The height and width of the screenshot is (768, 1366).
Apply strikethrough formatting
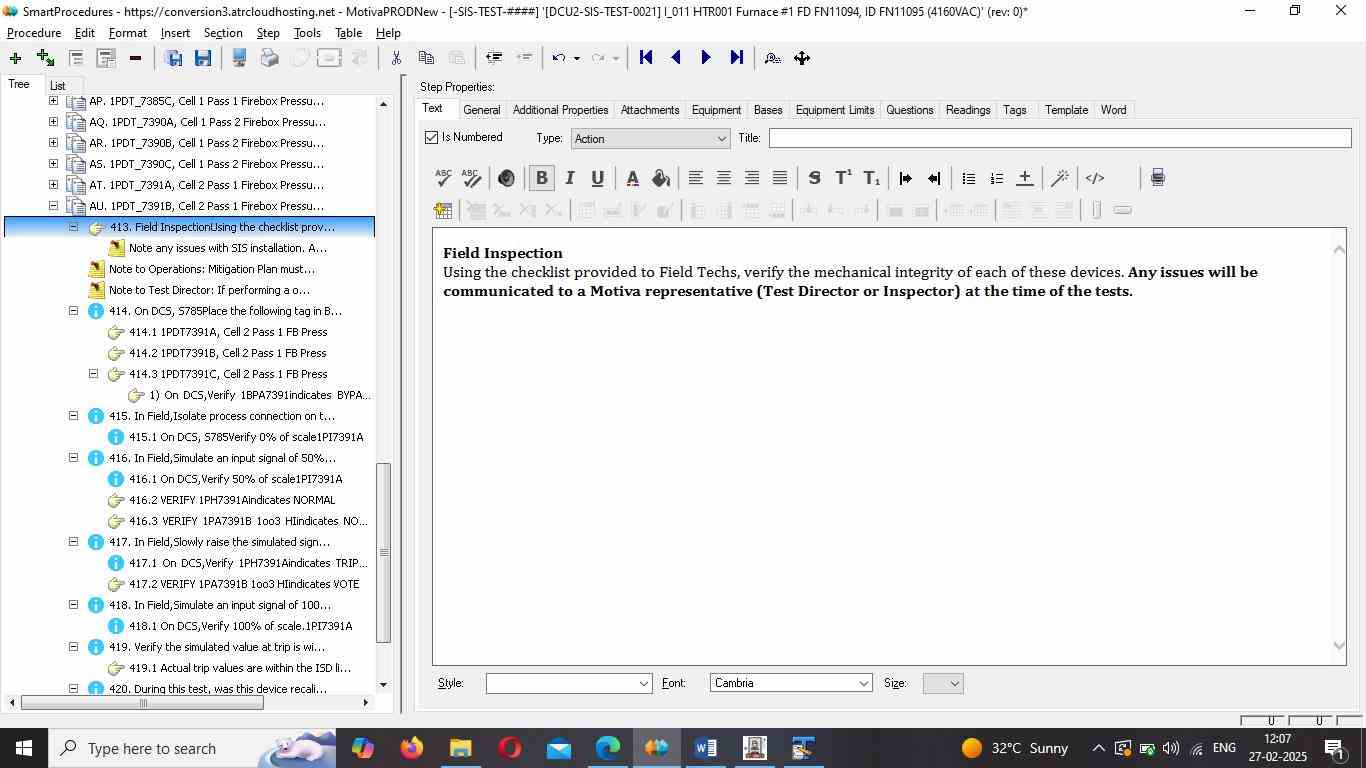coord(814,178)
